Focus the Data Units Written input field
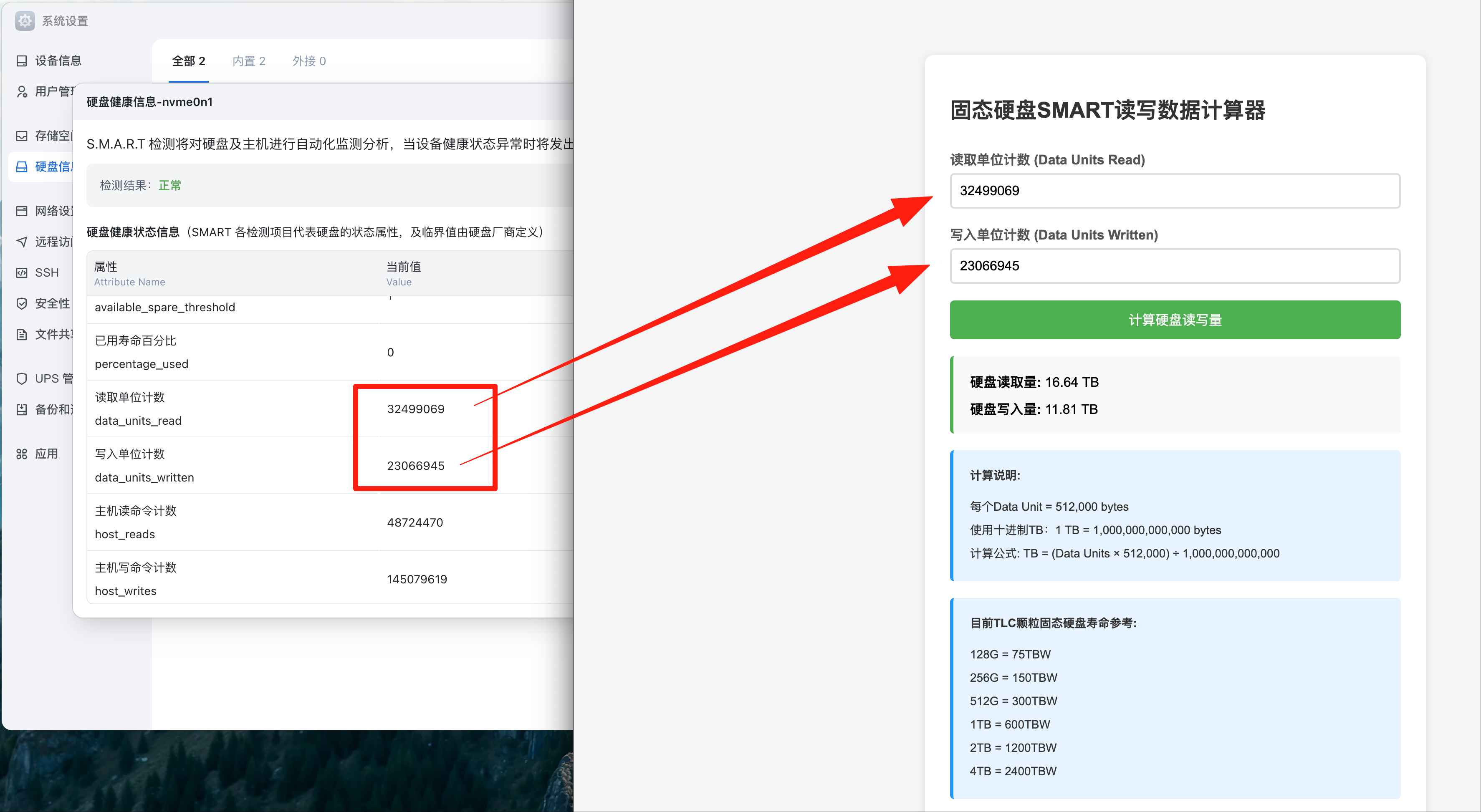Viewport: 1481px width, 812px height. pos(1175,265)
